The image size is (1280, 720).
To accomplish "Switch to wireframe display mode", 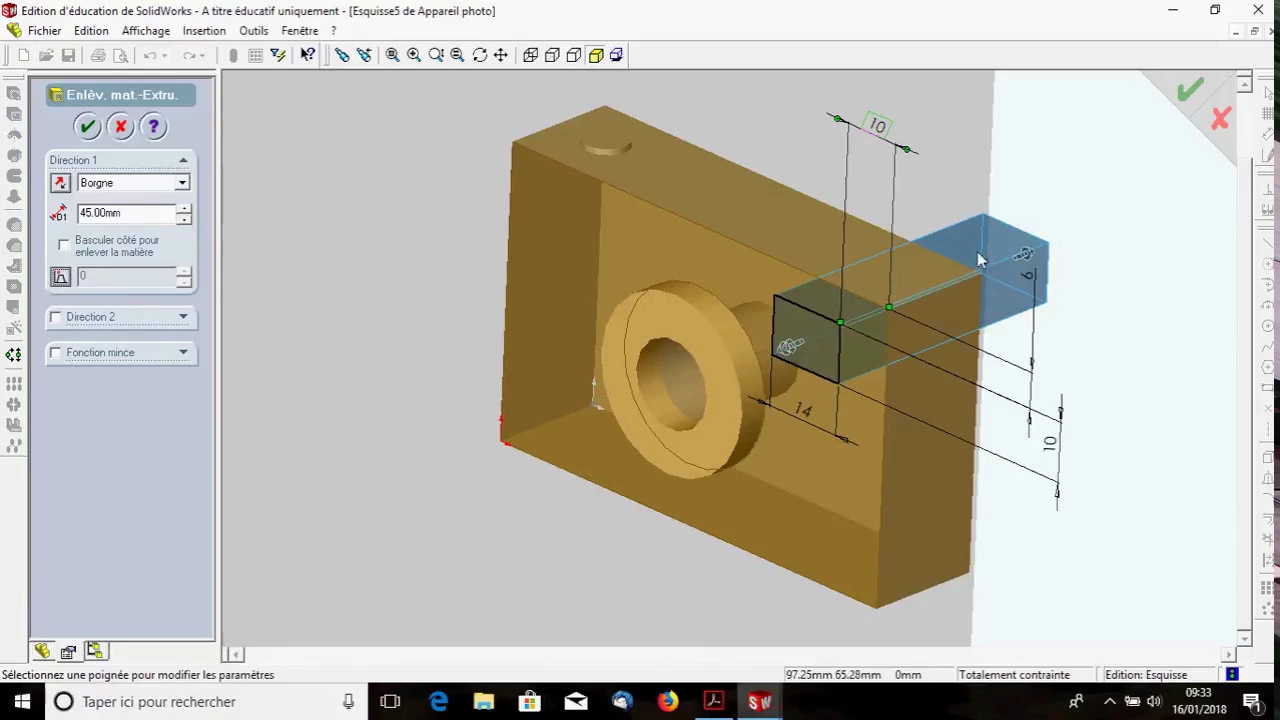I will [531, 55].
